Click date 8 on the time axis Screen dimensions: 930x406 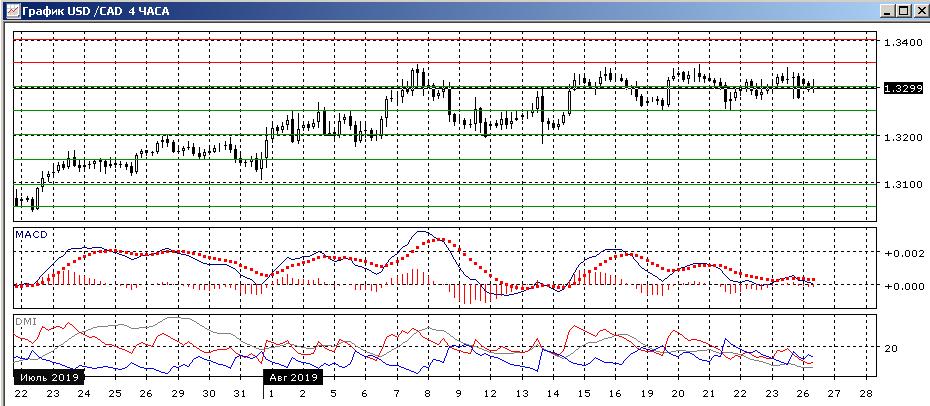(427, 393)
